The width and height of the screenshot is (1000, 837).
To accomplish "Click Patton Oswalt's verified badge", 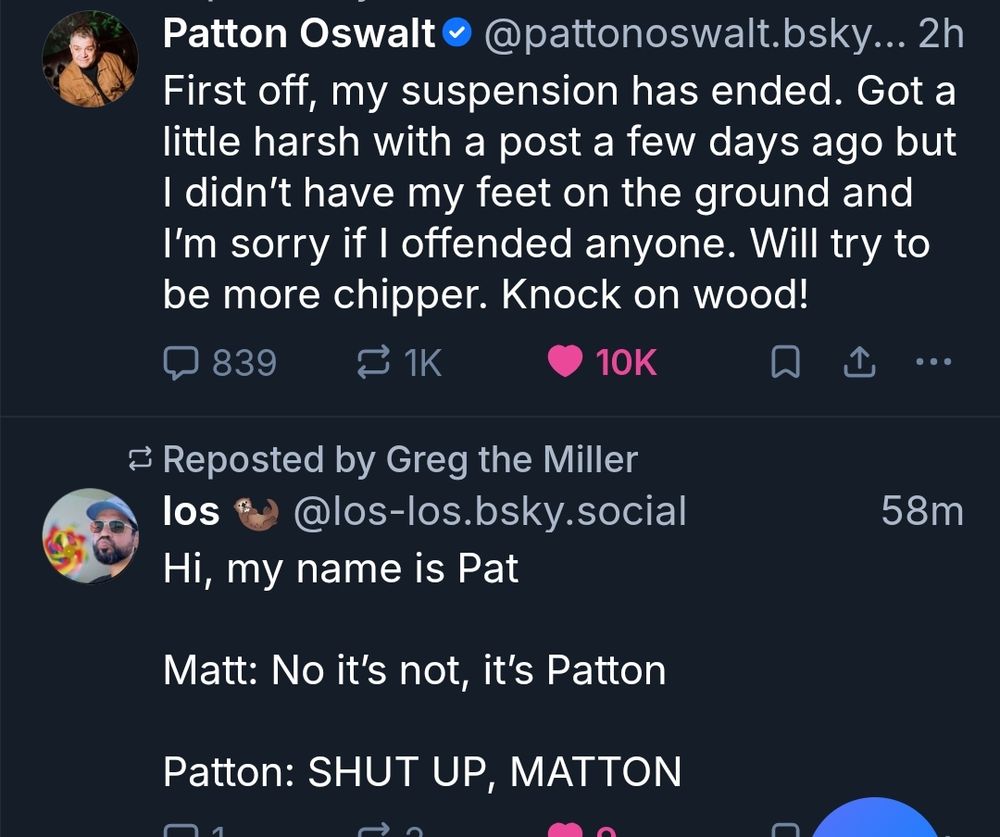I will coord(456,35).
